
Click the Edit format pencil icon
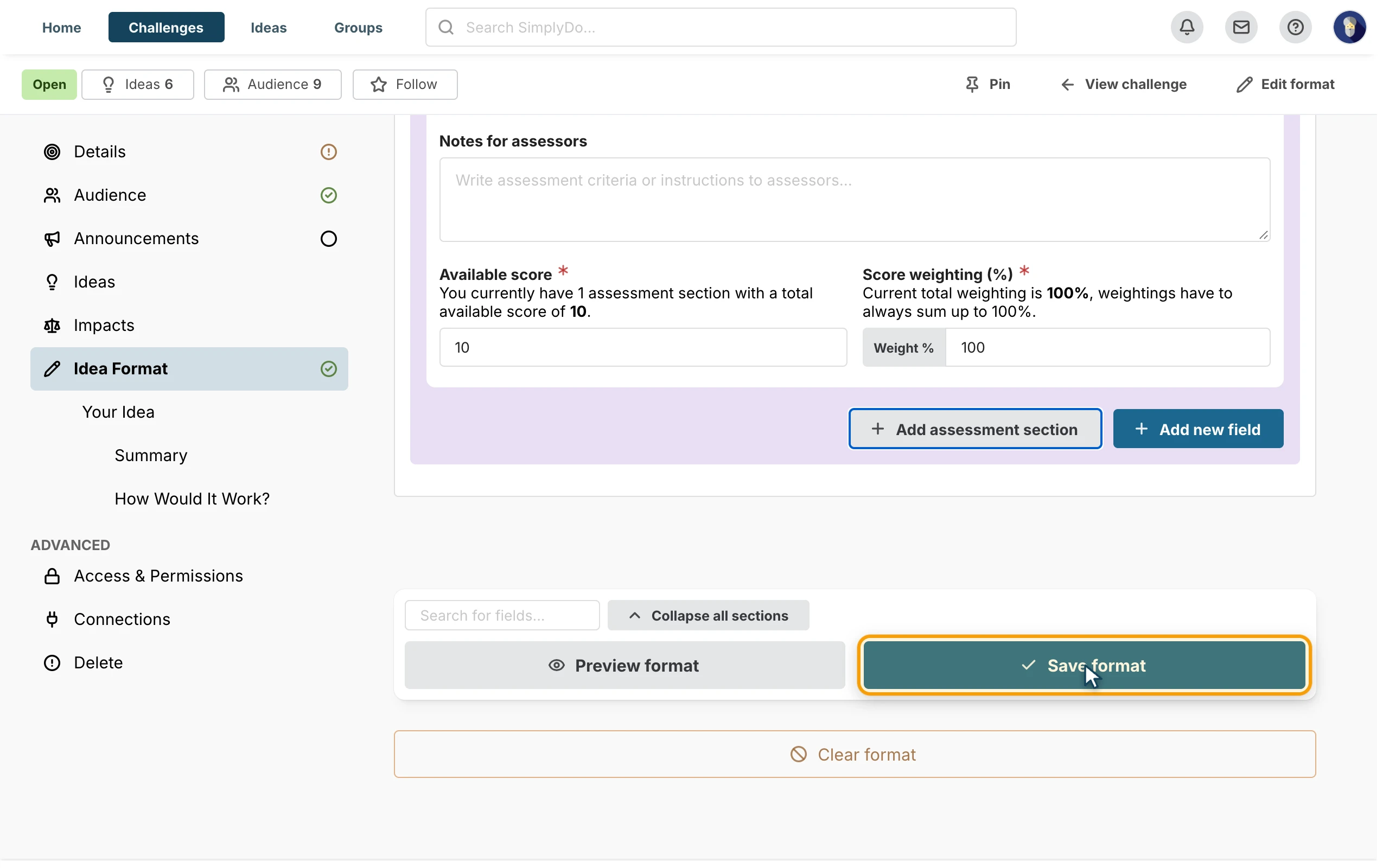click(1244, 85)
